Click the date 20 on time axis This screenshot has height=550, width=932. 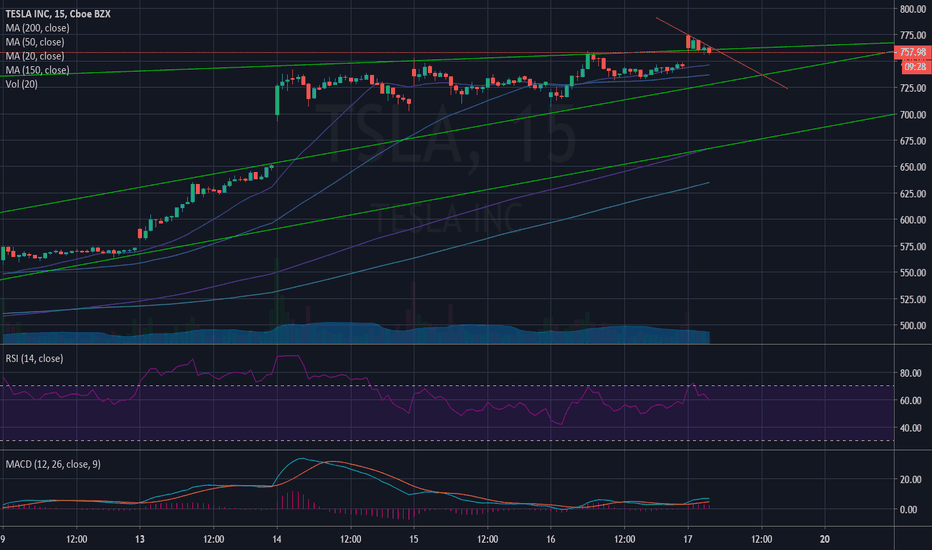[824, 539]
